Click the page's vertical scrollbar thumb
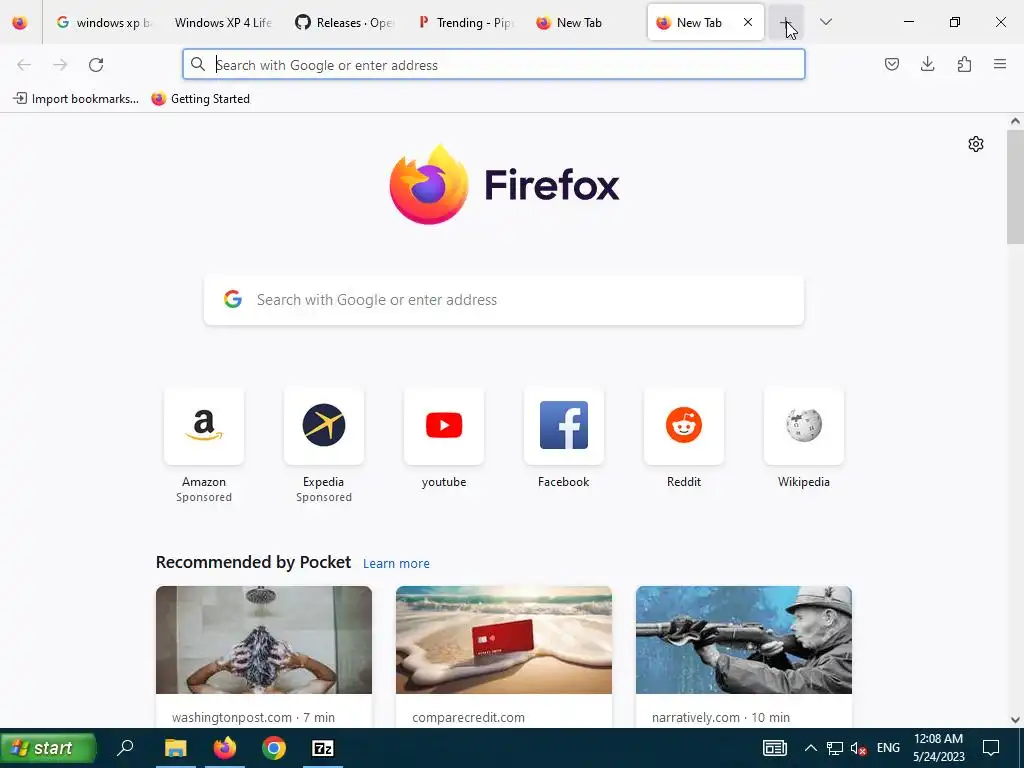Viewport: 1024px width, 768px height. [x=1015, y=187]
